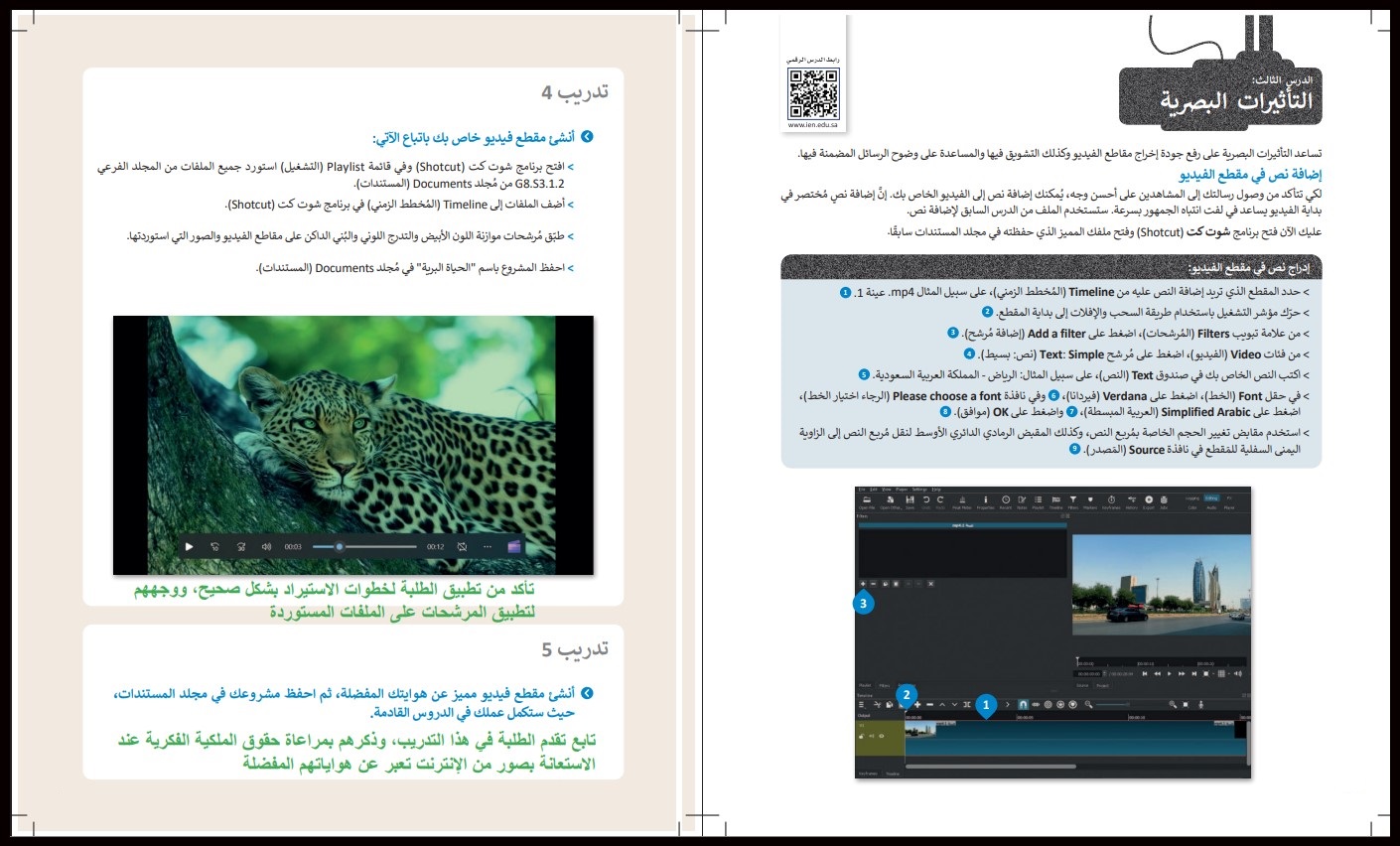Screen dimensions: 1400x846
Task: Open the Settings menu in Shotcut
Action: tap(919, 490)
